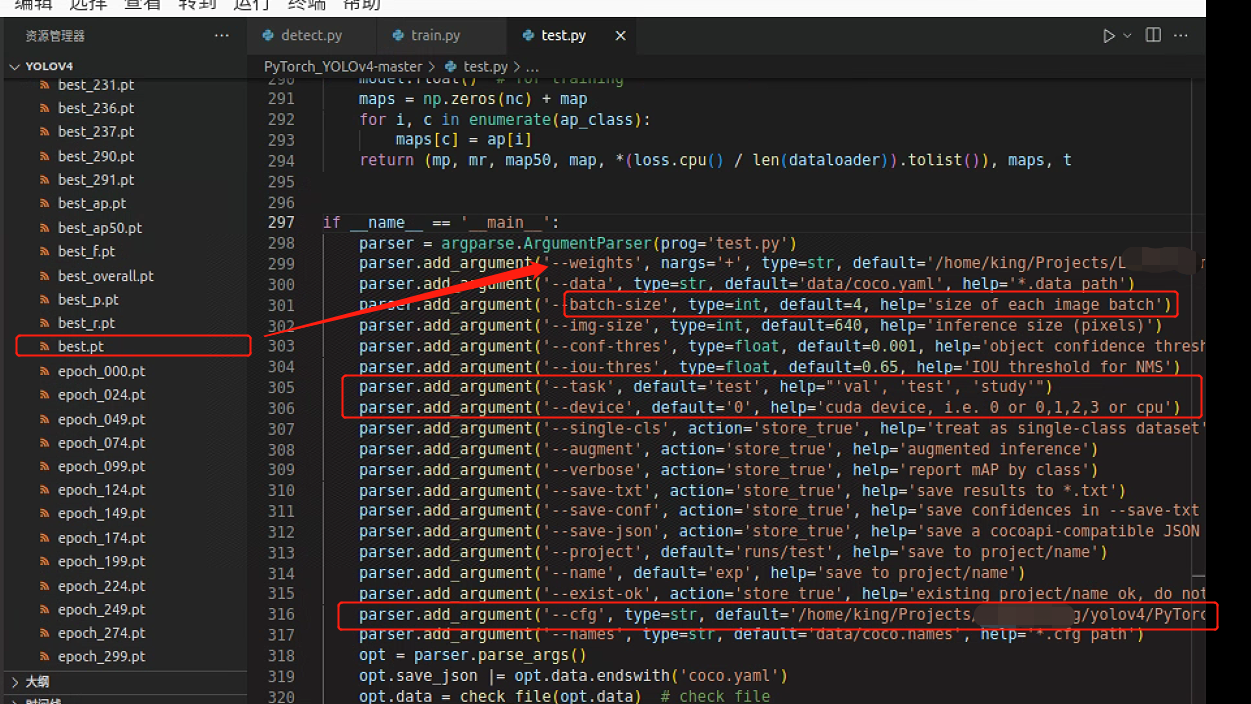The image size is (1251, 704).
Task: Click the file icon of best_291.pt
Action: tap(45, 180)
